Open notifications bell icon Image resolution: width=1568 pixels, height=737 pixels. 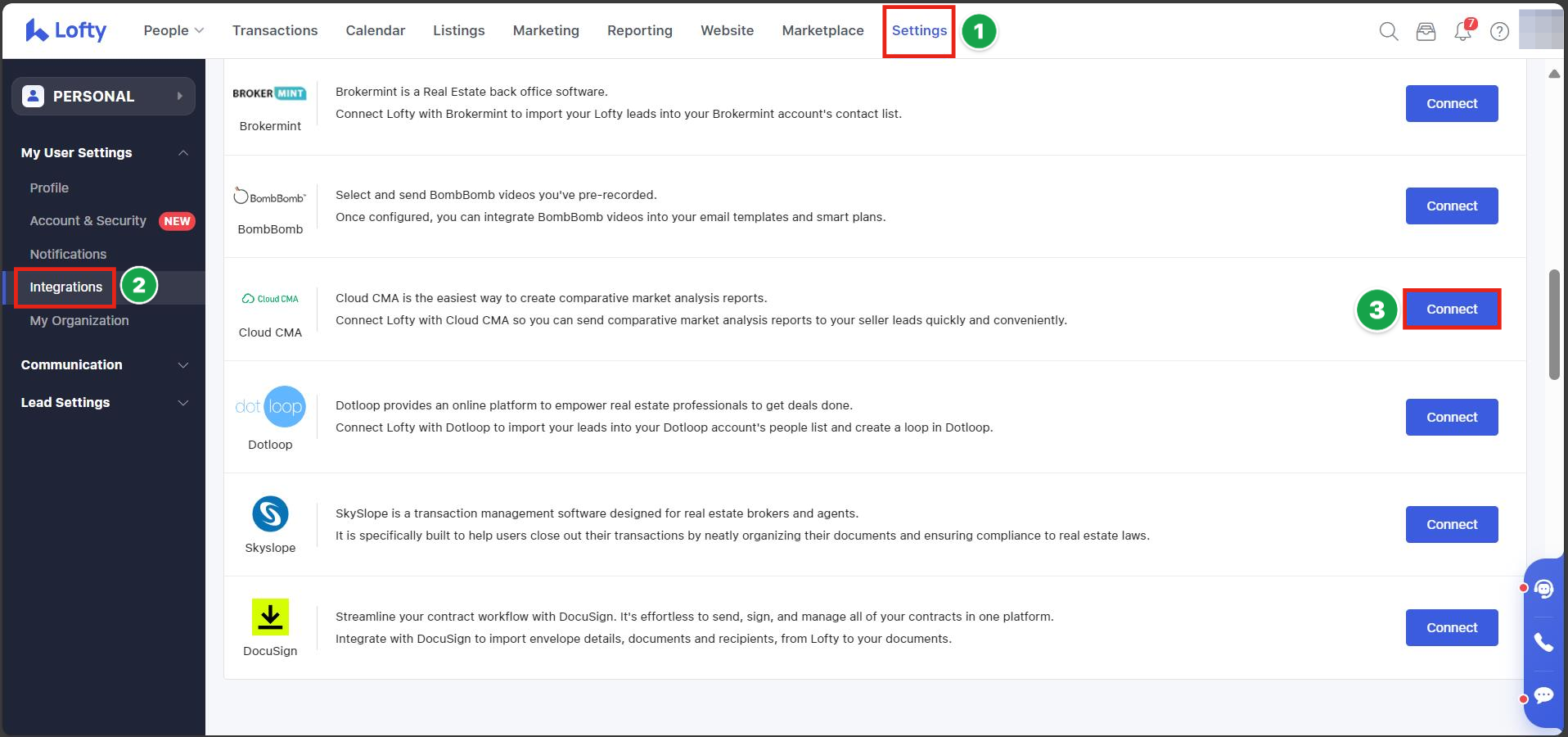[1462, 31]
